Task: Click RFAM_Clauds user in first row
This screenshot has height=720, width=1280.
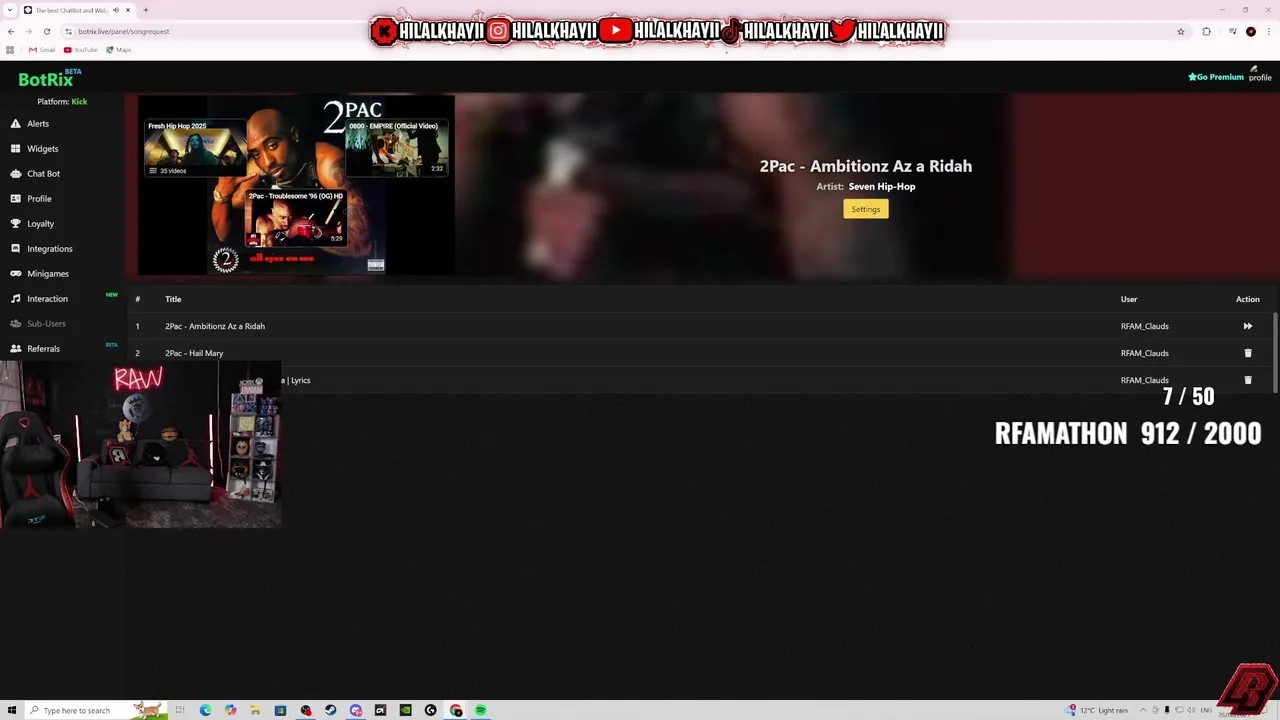Action: [1145, 326]
